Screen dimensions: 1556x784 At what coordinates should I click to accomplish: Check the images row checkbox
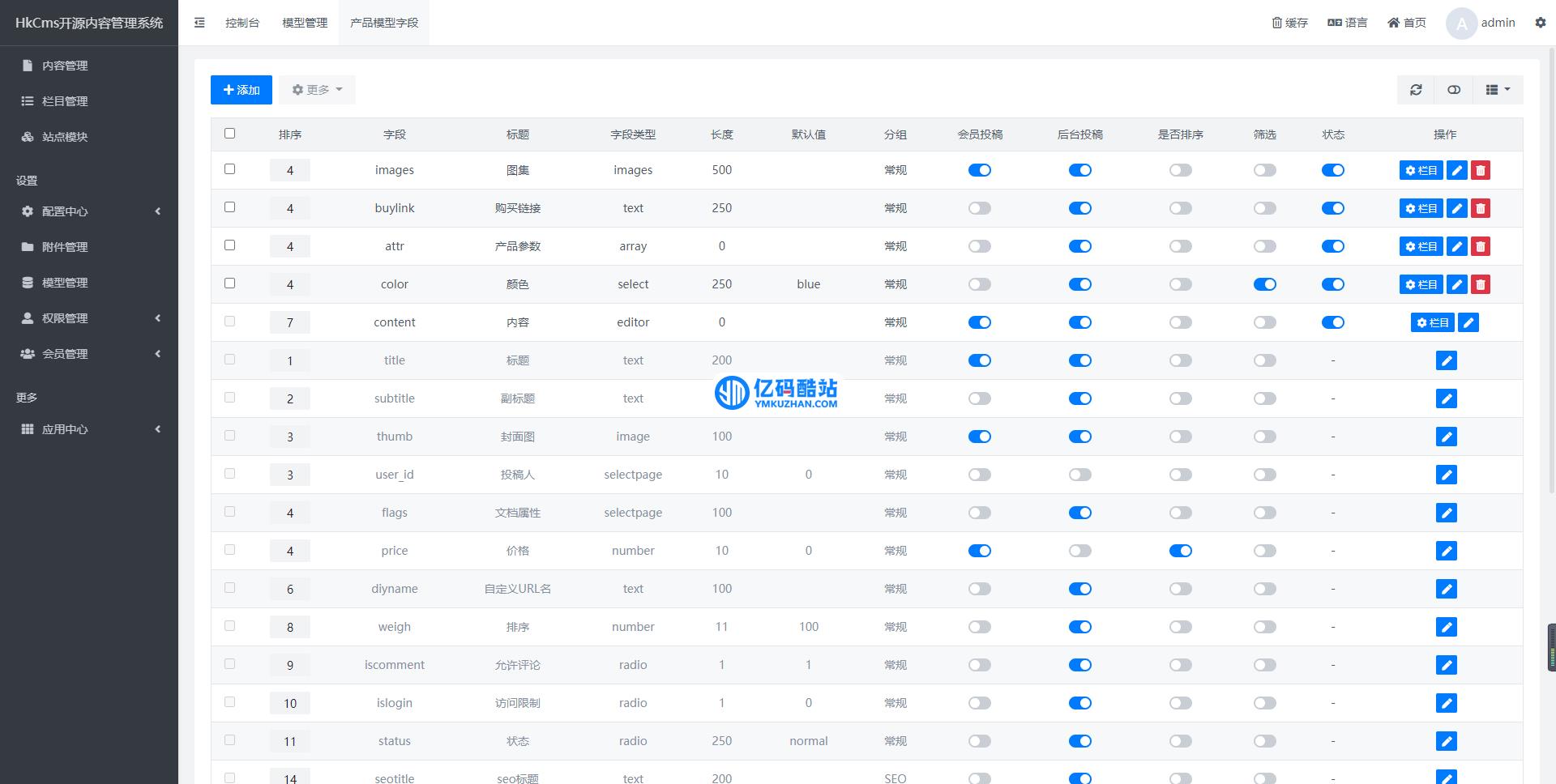(229, 168)
